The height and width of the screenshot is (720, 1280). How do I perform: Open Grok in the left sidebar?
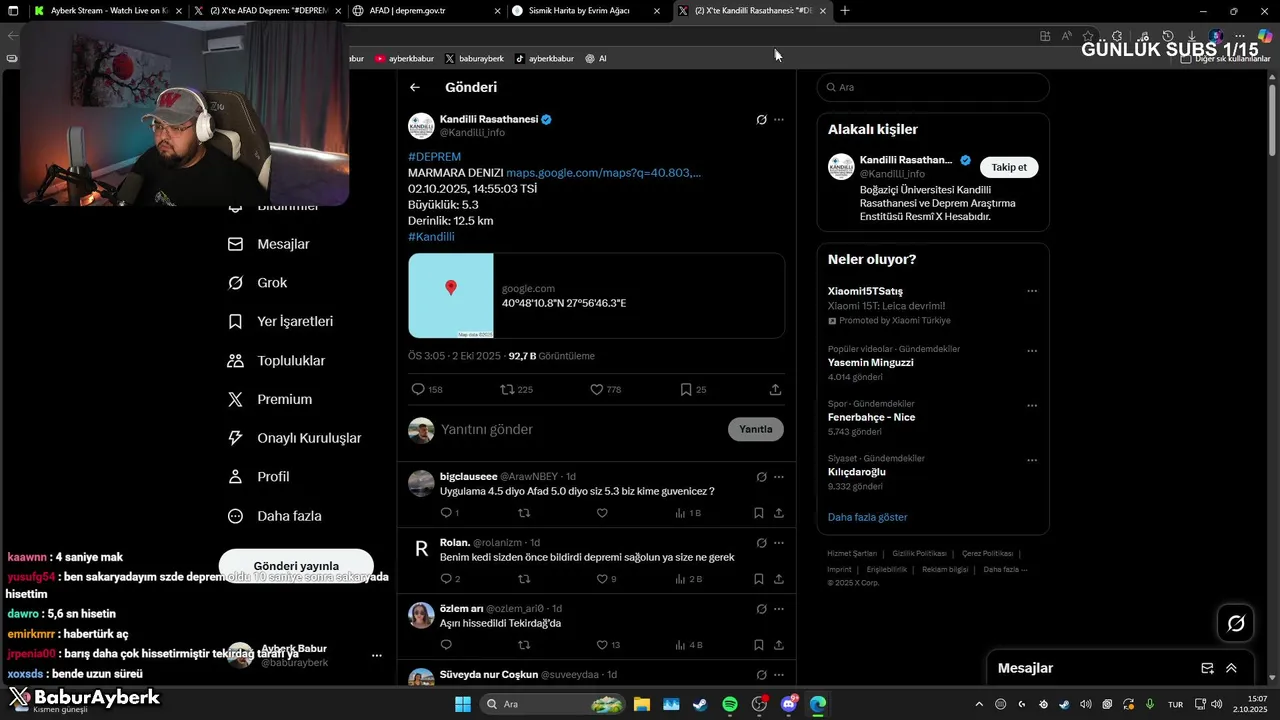pos(258,283)
